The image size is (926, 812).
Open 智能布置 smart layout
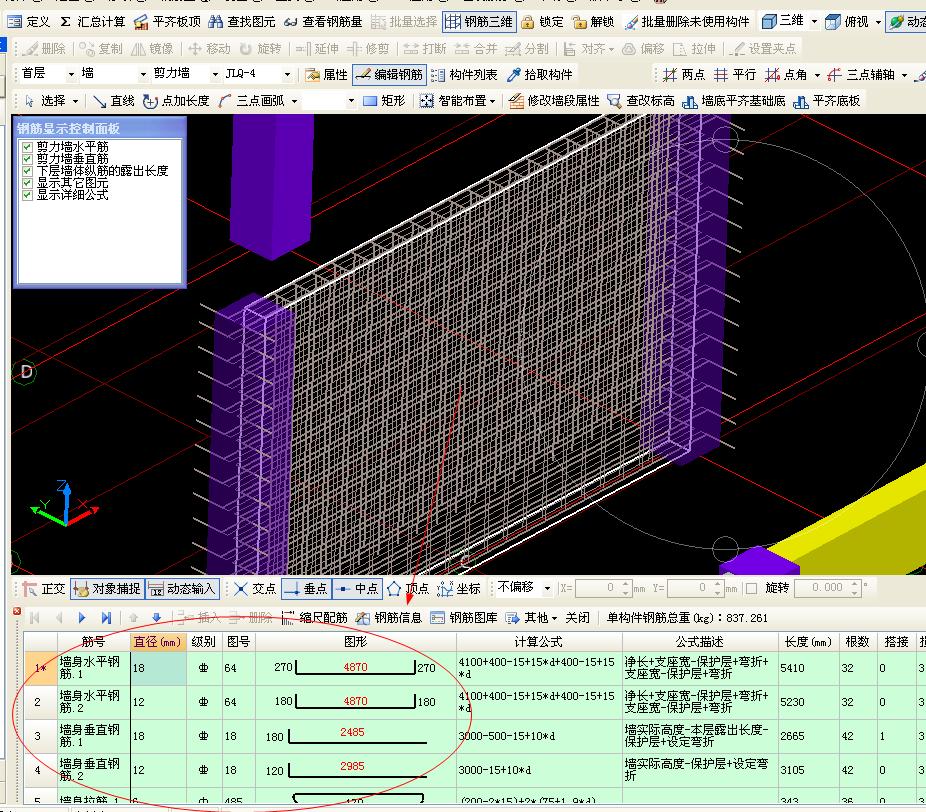pyautogui.click(x=457, y=101)
